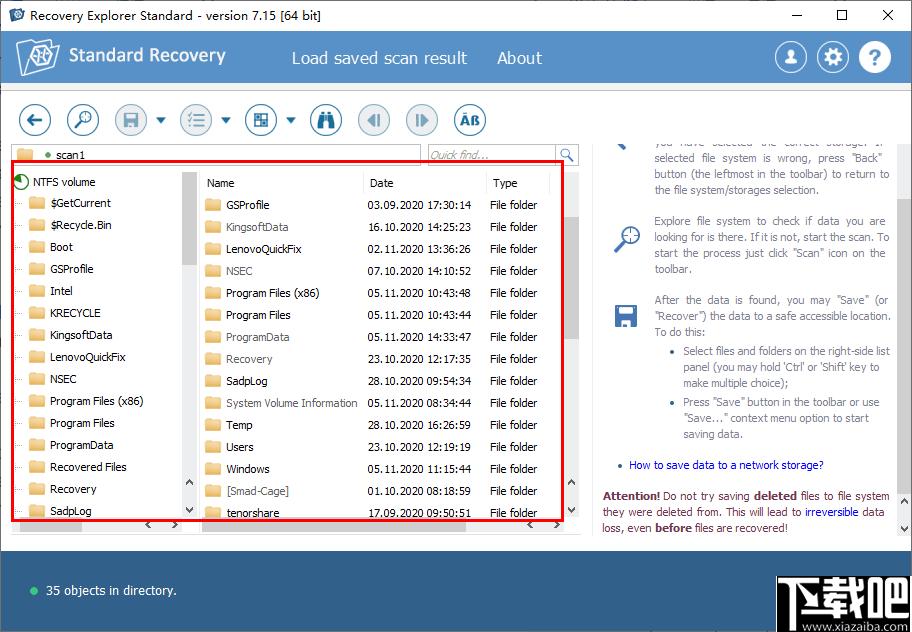Start scan with magnifier toolbar icon
912x632 pixels.
click(83, 120)
